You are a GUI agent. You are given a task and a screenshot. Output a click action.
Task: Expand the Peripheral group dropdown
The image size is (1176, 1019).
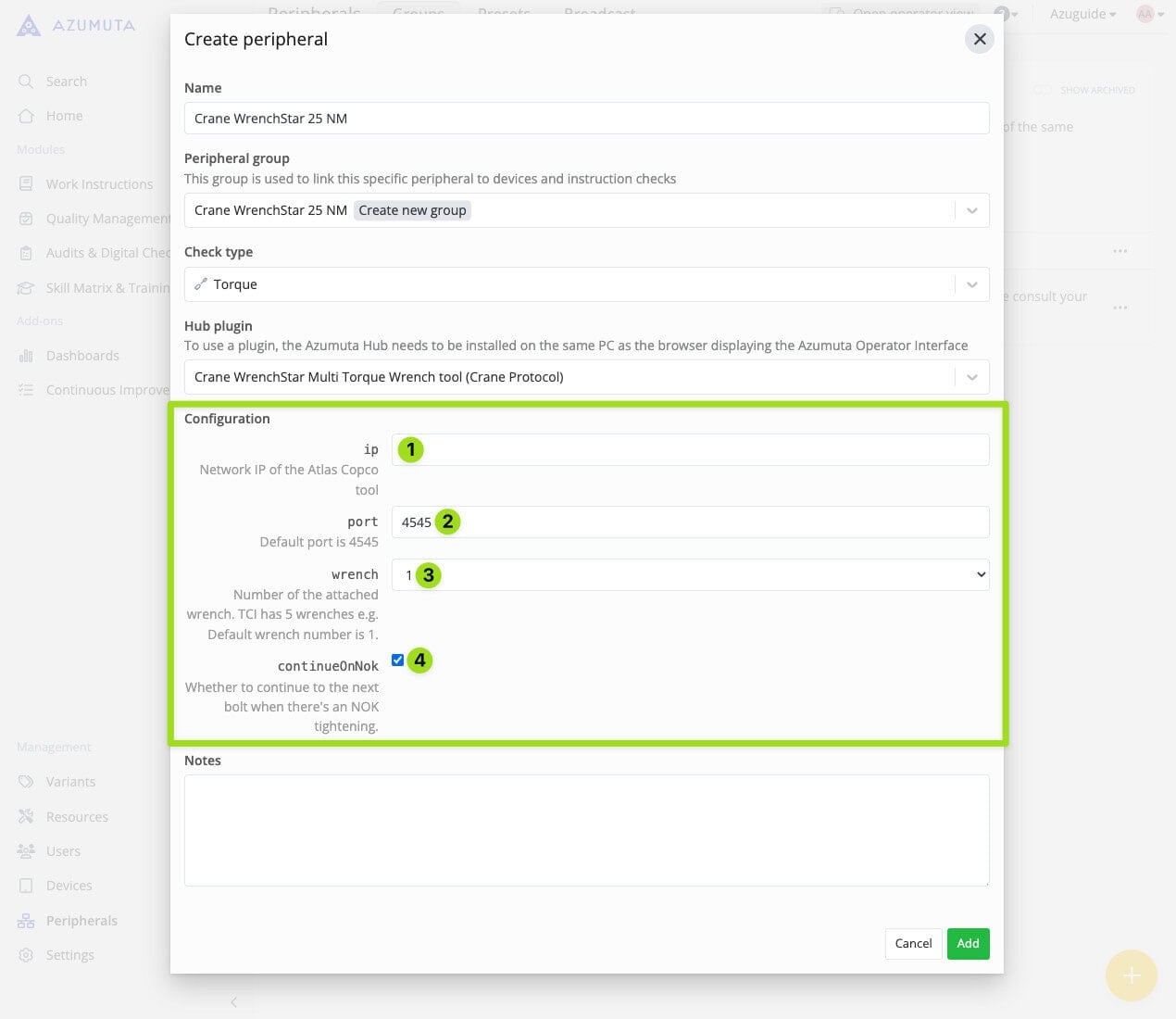[971, 210]
